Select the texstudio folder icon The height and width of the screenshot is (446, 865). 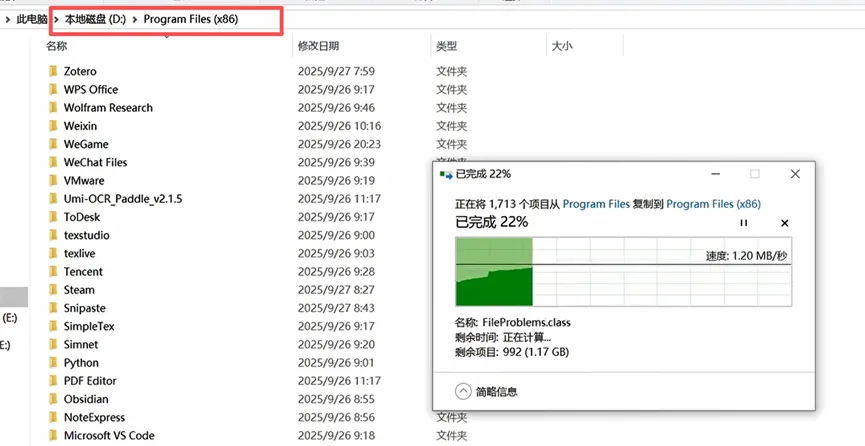[54, 235]
